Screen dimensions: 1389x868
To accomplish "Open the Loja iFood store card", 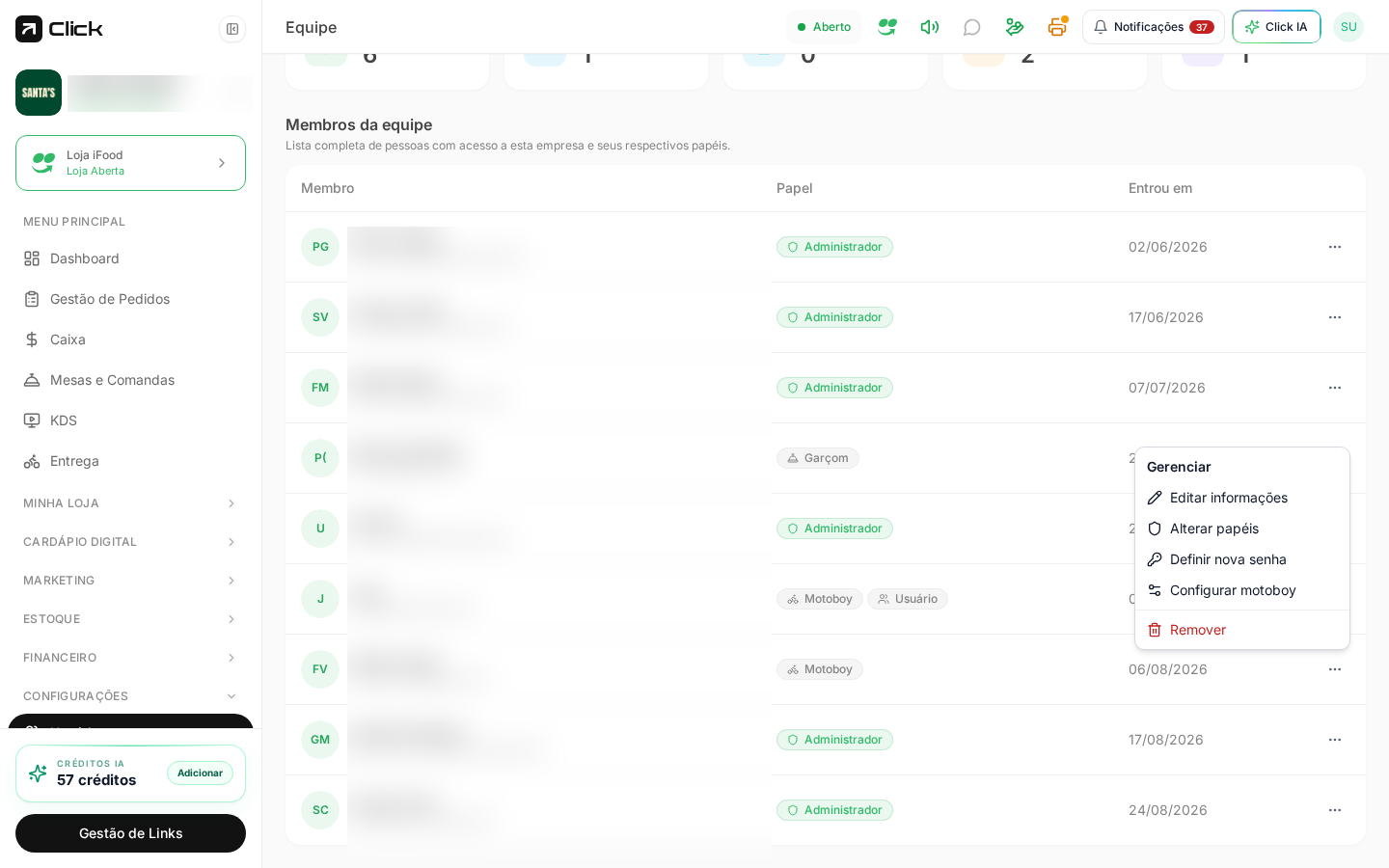I will click(x=130, y=163).
